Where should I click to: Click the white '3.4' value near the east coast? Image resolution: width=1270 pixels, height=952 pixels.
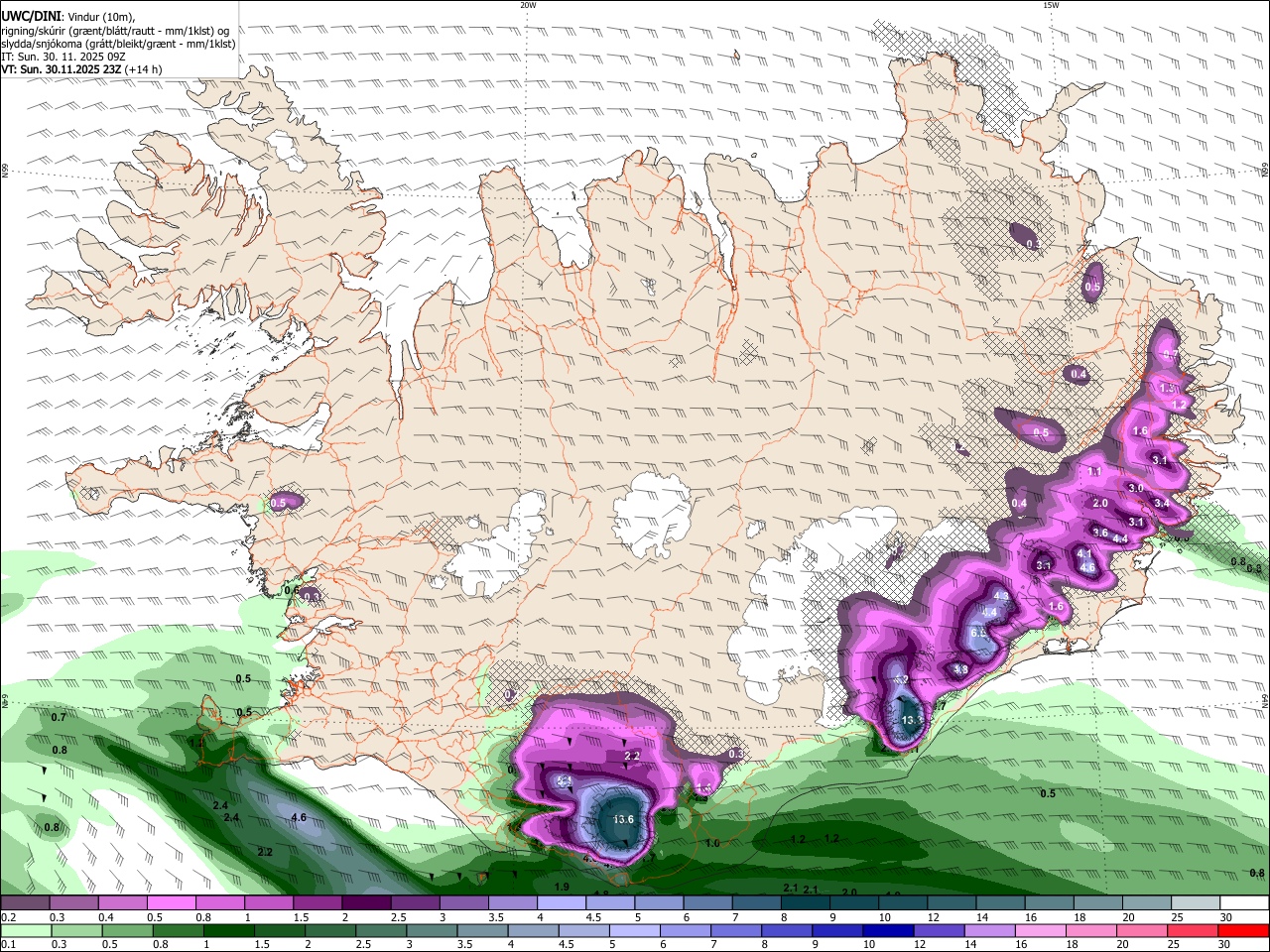[x=1162, y=504]
